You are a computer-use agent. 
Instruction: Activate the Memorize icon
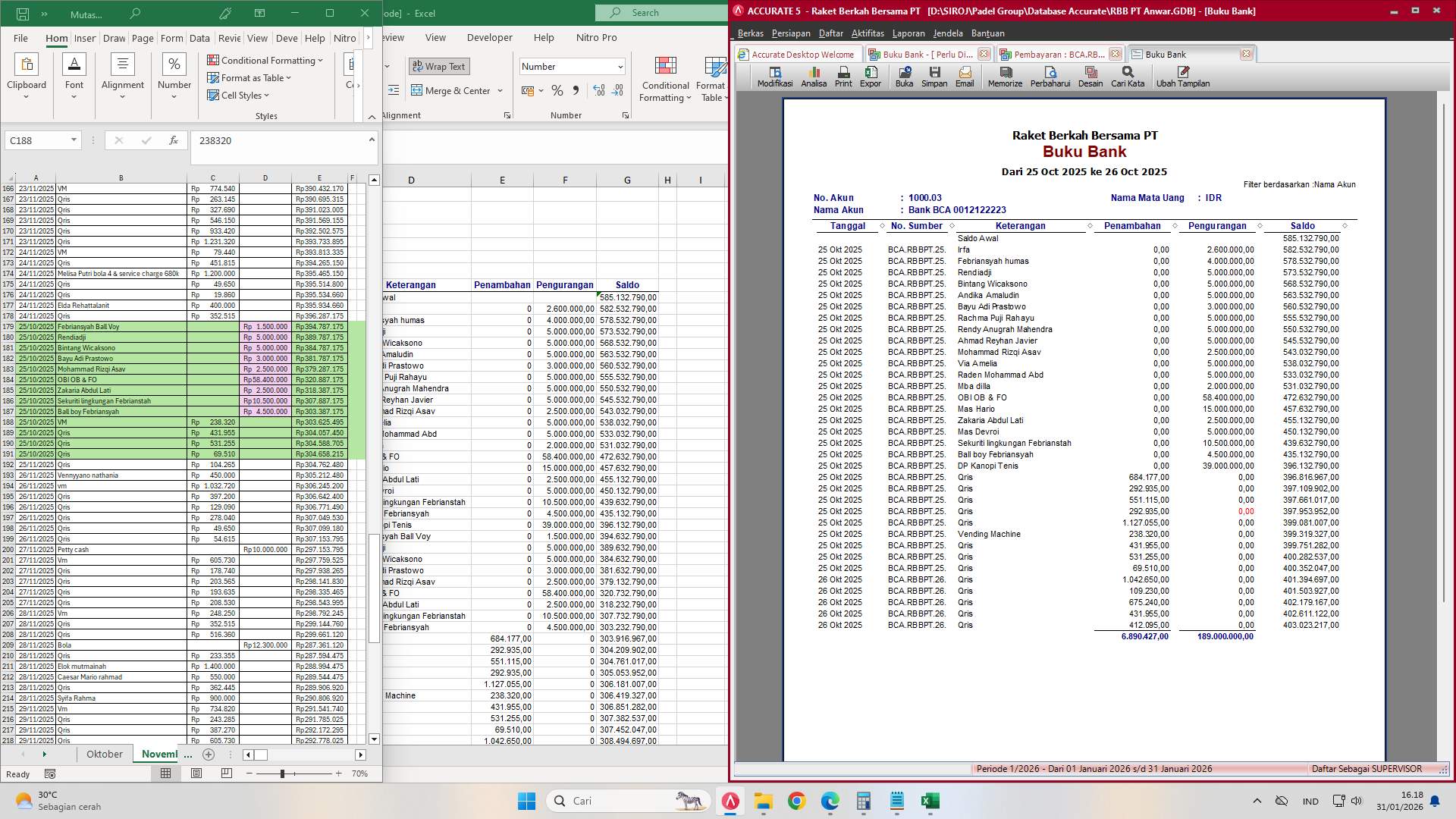(1005, 76)
